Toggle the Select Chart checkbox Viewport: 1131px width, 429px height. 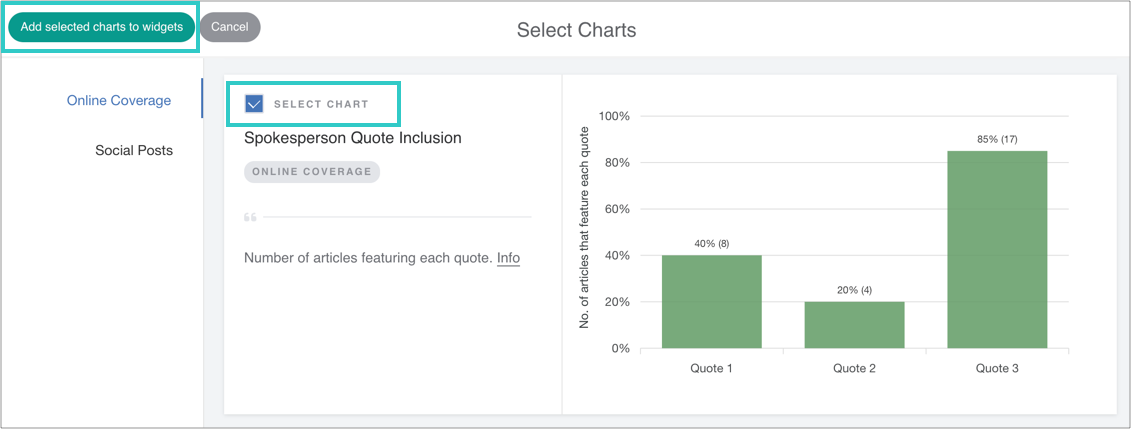point(254,104)
